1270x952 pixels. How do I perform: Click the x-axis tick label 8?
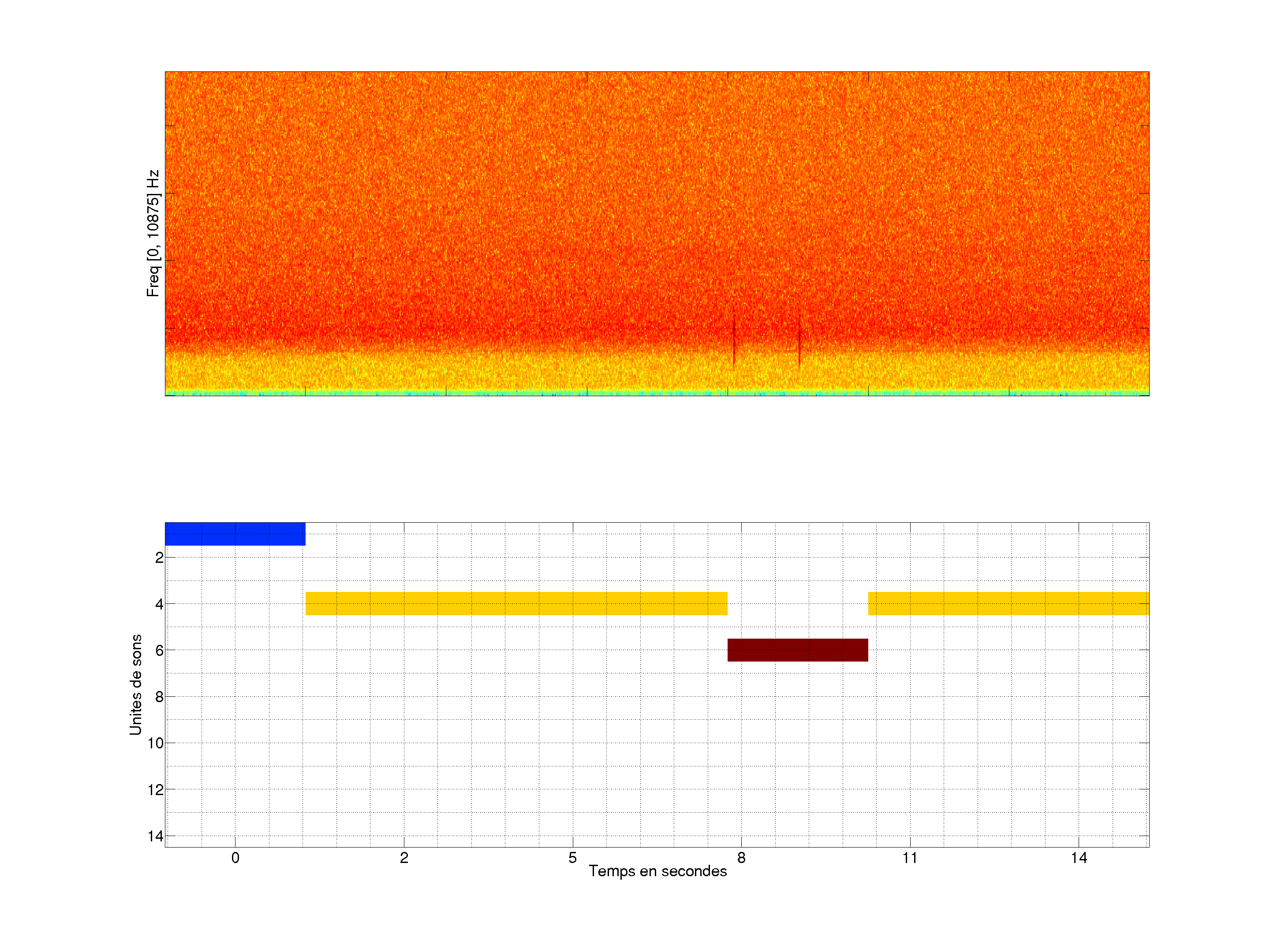[x=741, y=858]
